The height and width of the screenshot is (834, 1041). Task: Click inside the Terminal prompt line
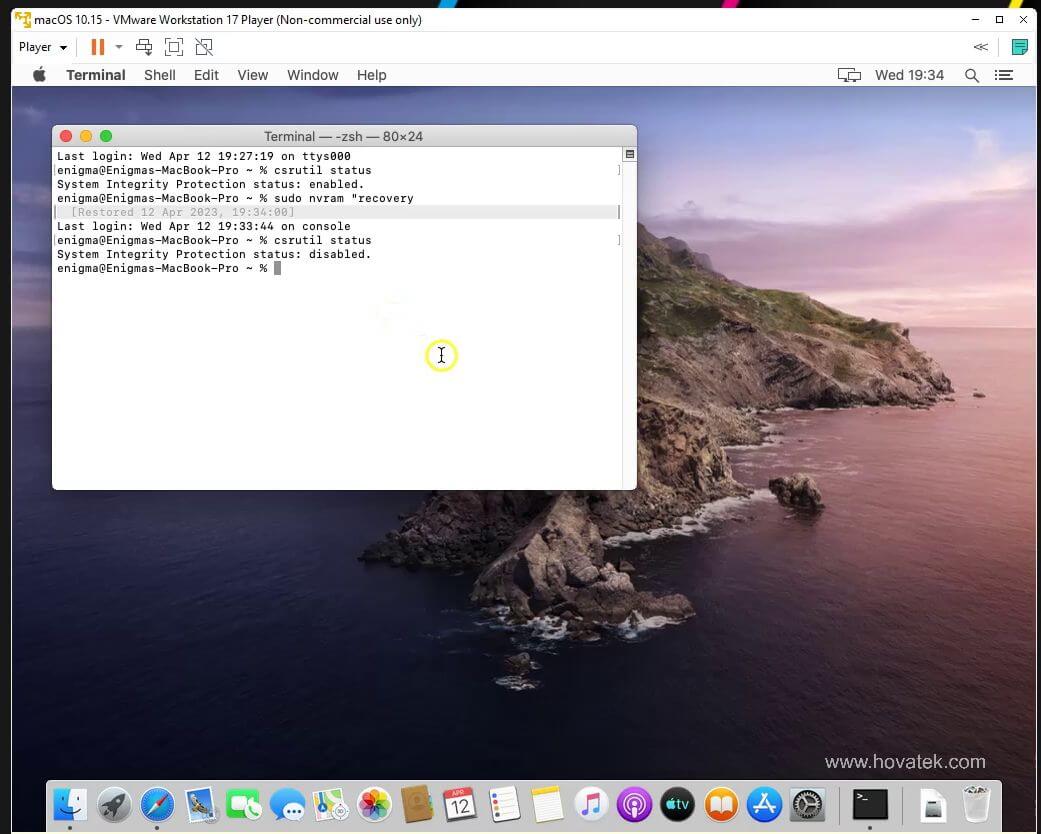click(x=300, y=268)
